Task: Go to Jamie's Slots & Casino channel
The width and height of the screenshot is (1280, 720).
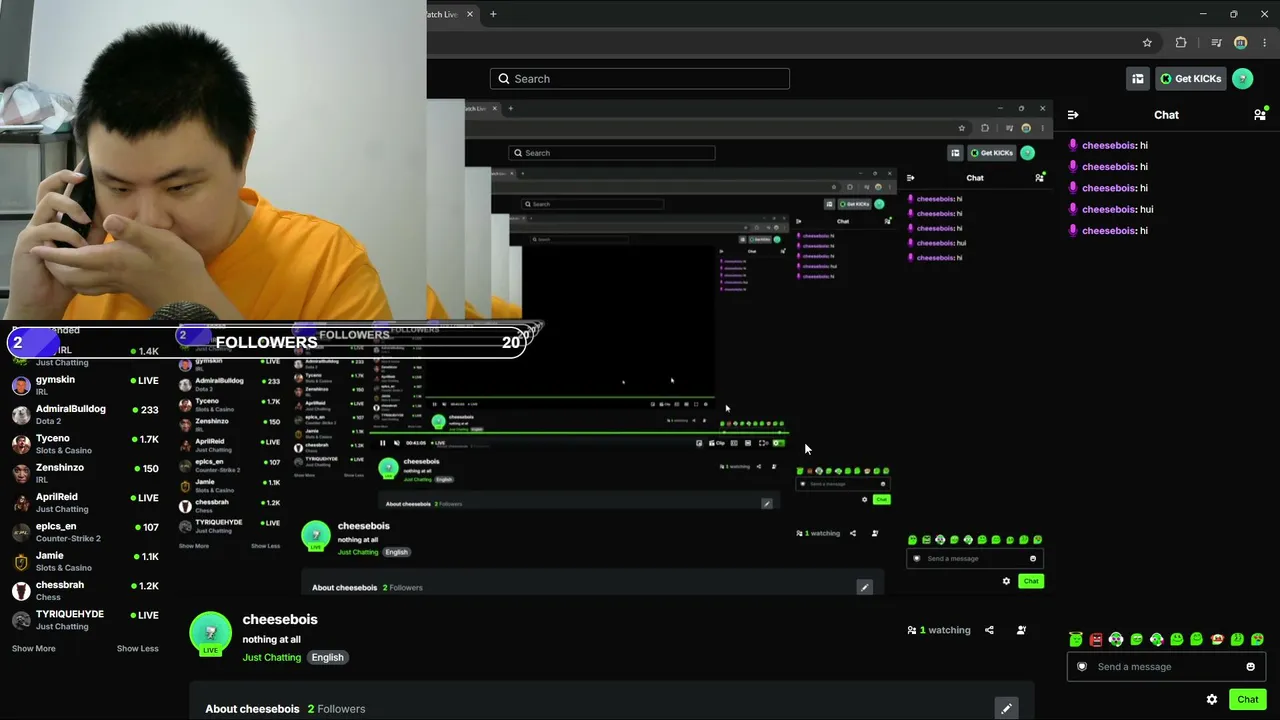Action: pyautogui.click(x=85, y=561)
